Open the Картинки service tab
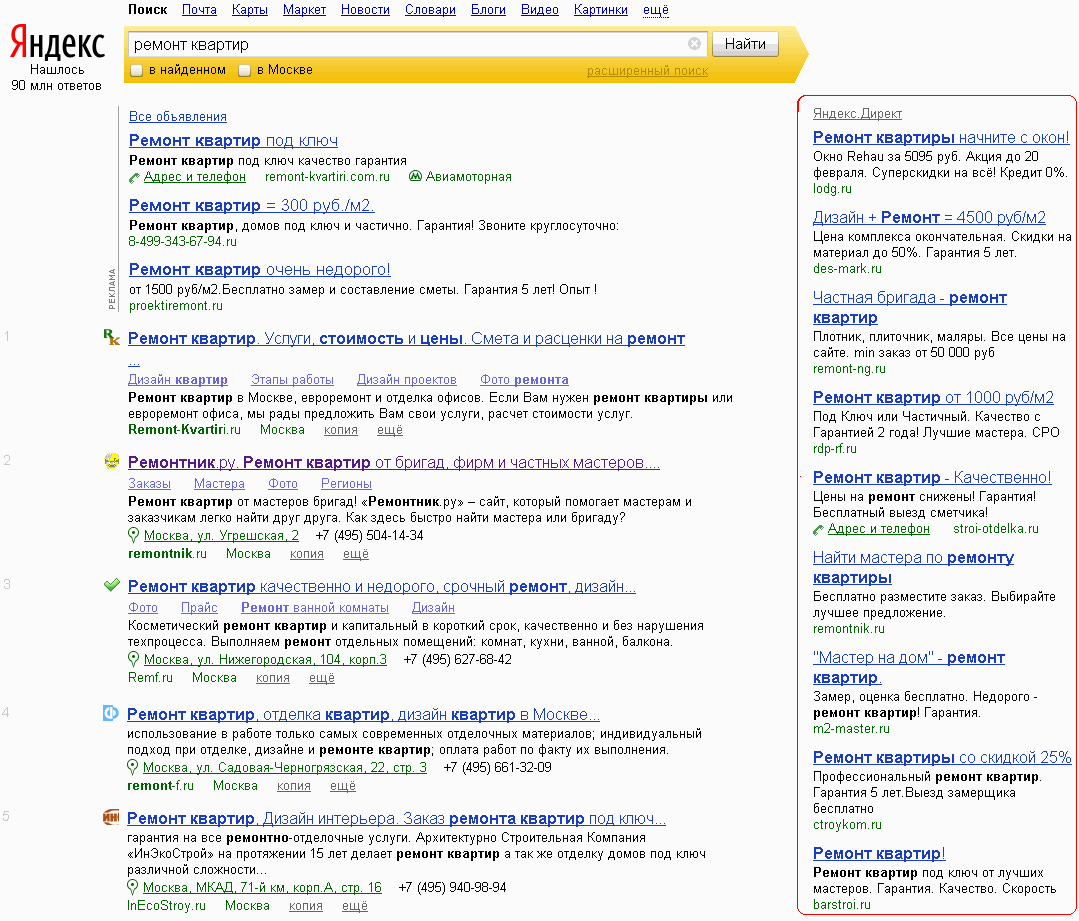1079x921 pixels. click(601, 10)
